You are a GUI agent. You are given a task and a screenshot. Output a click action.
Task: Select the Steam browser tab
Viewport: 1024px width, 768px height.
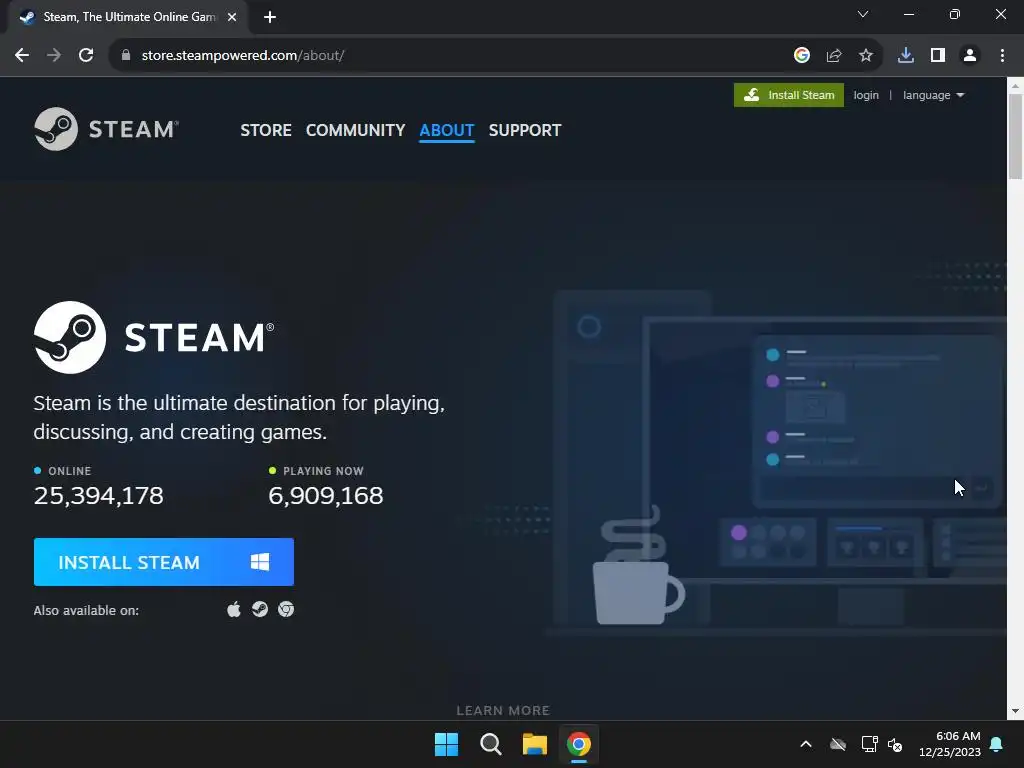127,18
